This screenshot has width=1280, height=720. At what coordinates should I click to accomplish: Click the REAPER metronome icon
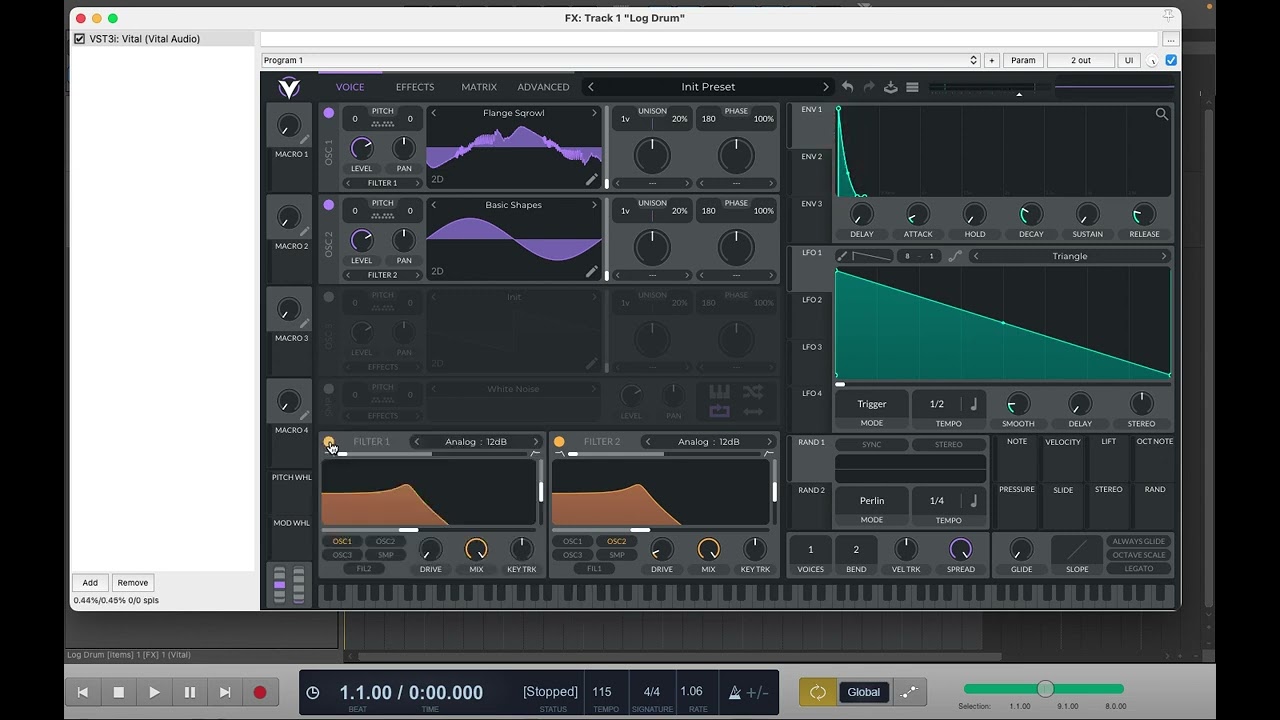coord(735,692)
